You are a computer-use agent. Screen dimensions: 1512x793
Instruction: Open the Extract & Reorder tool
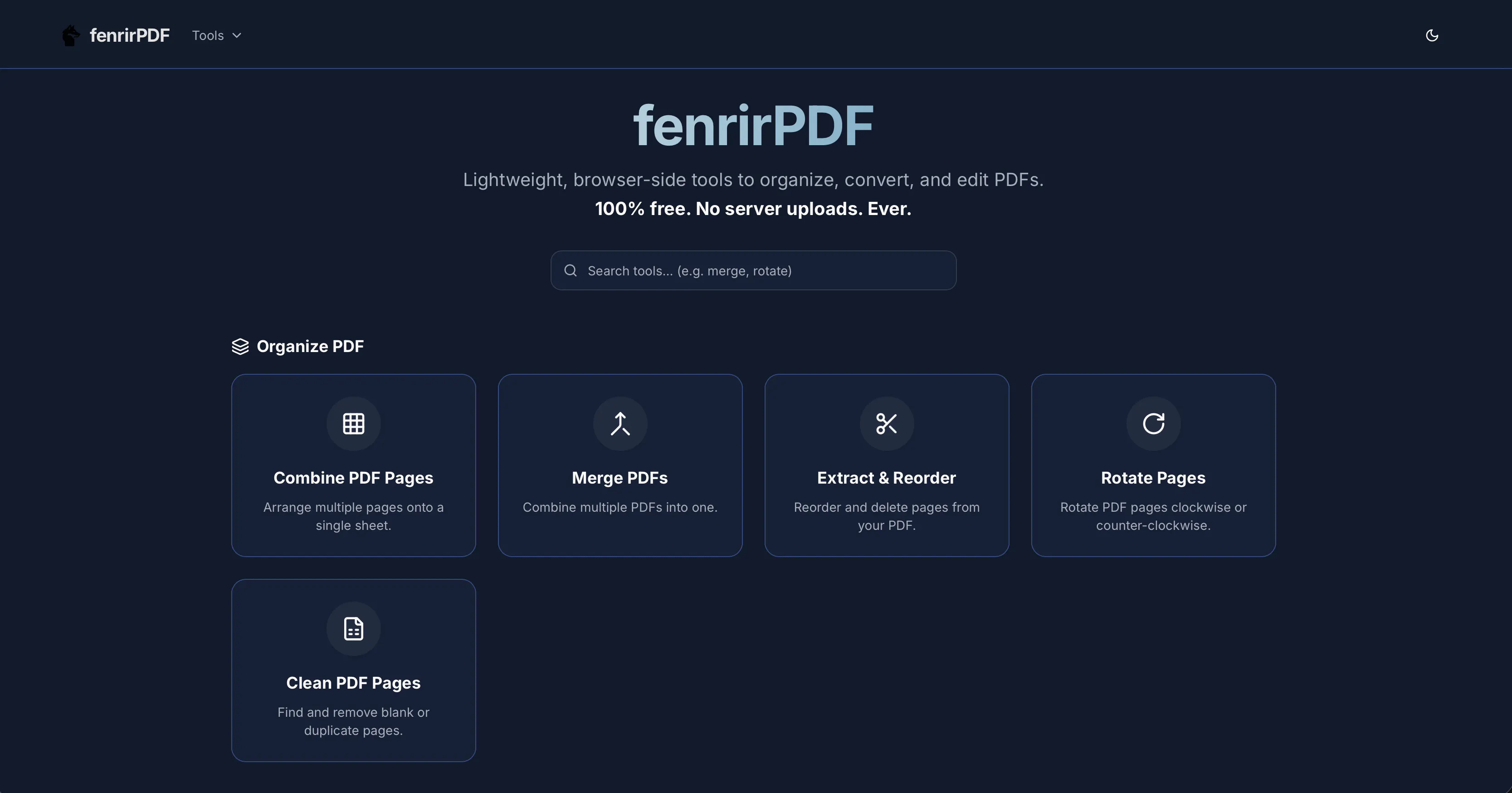(x=886, y=465)
